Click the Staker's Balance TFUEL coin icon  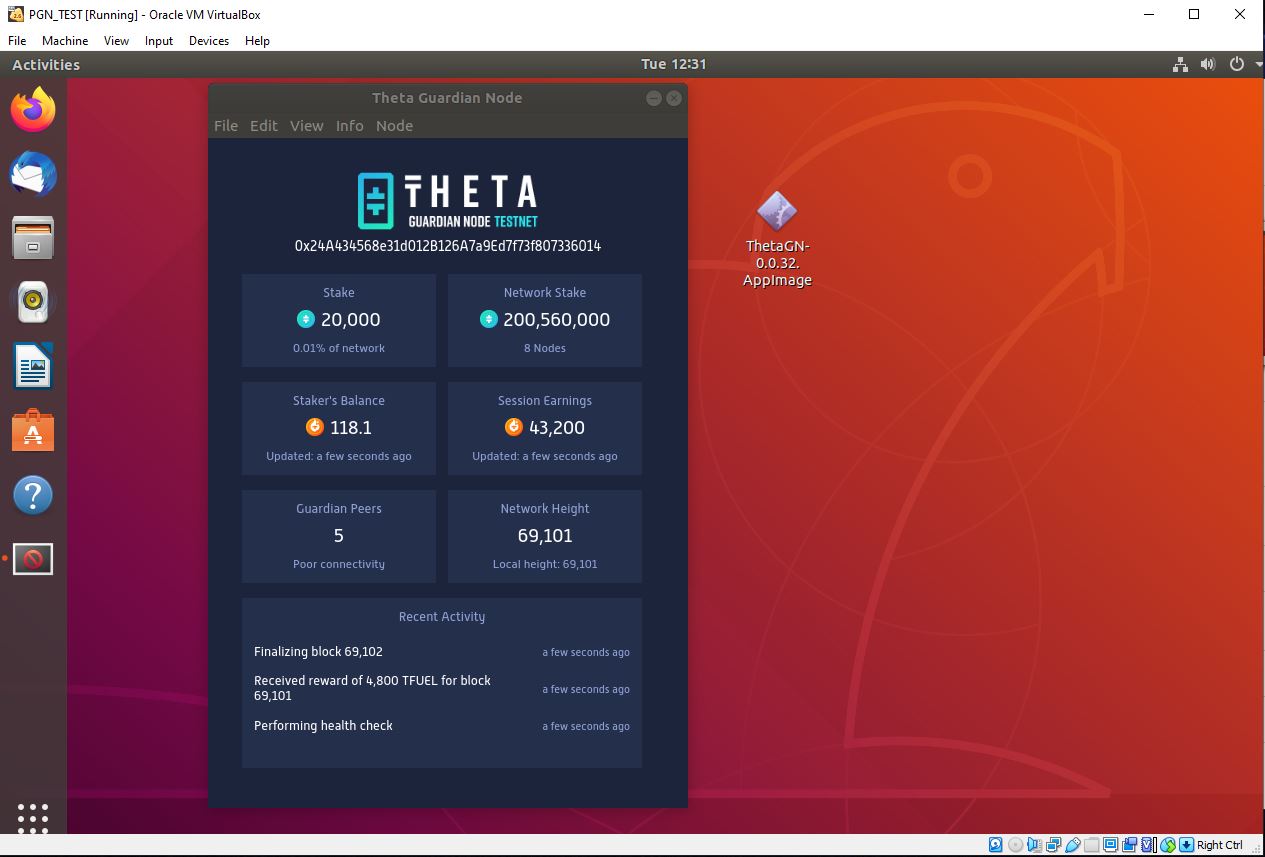coord(315,427)
